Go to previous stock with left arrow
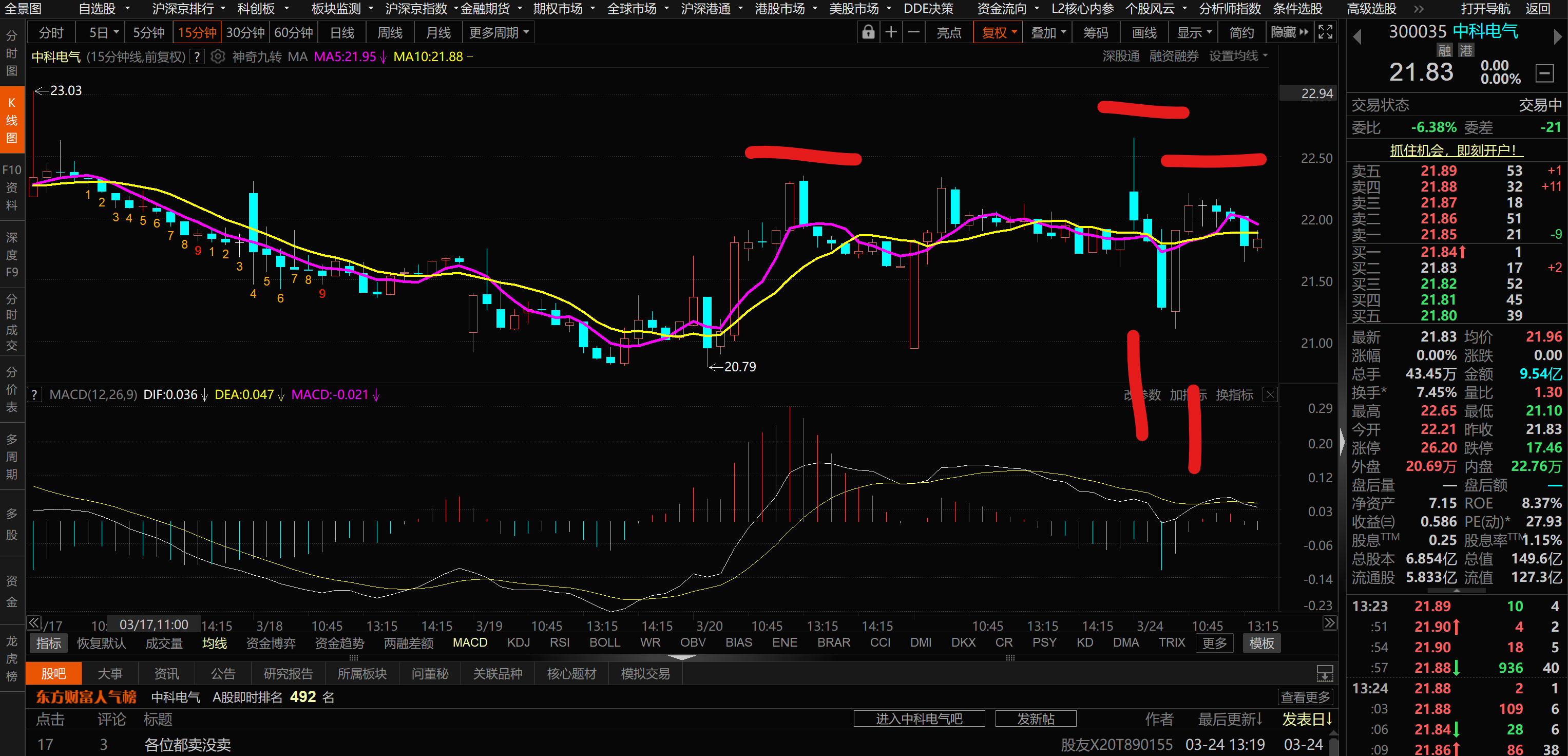This screenshot has width=1568, height=756. click(x=1357, y=36)
